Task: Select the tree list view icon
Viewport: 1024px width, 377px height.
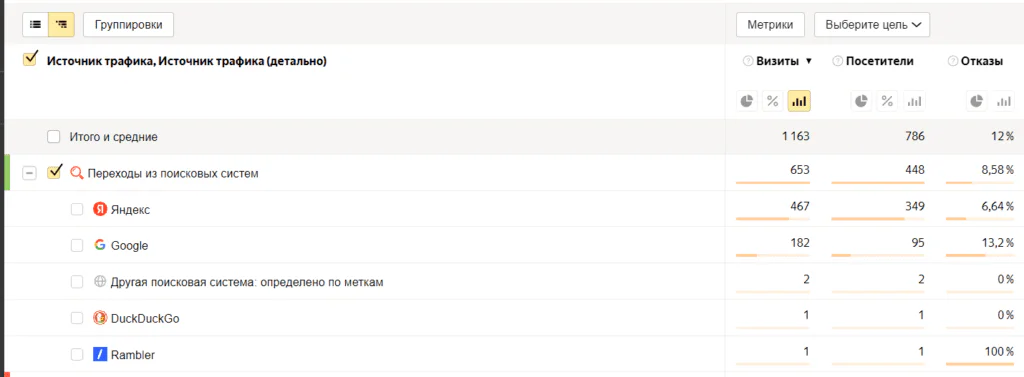Action: coord(61,25)
